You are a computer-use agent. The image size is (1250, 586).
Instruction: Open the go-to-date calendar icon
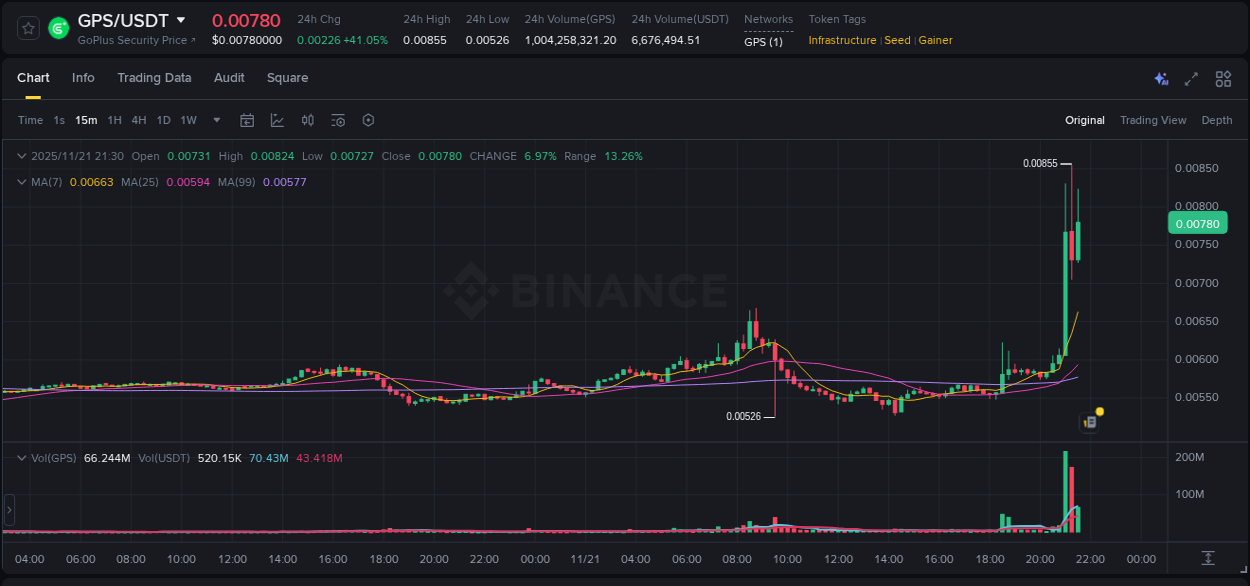(x=247, y=120)
